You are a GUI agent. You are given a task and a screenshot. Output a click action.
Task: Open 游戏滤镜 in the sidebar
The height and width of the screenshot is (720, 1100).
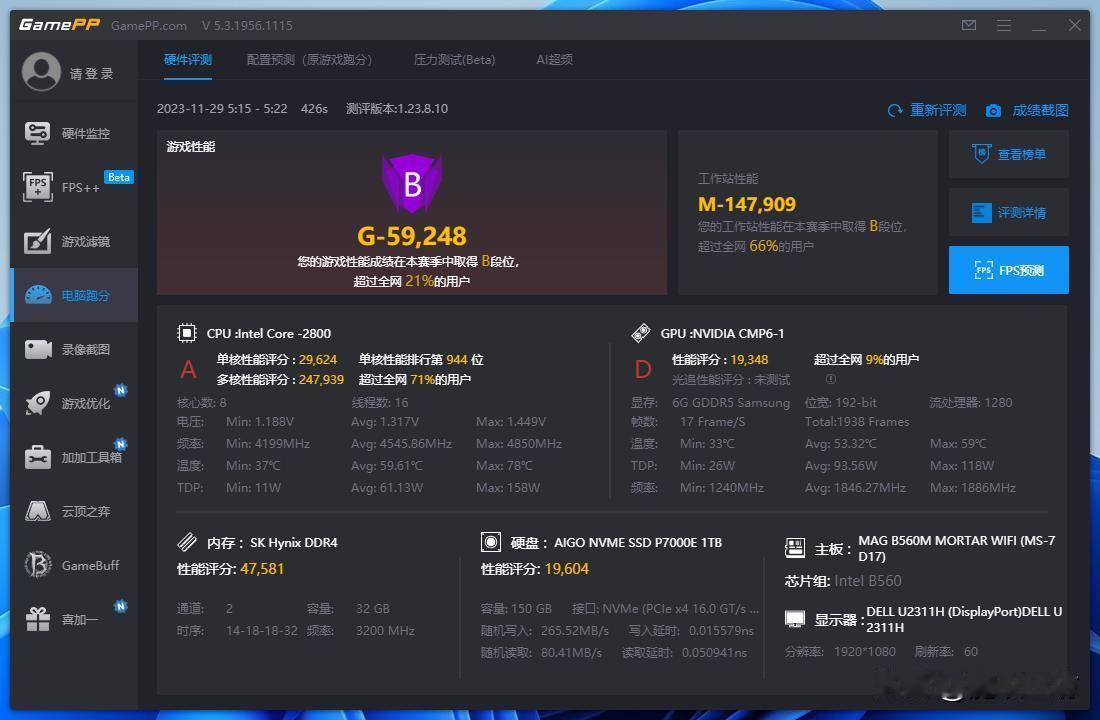[74, 241]
